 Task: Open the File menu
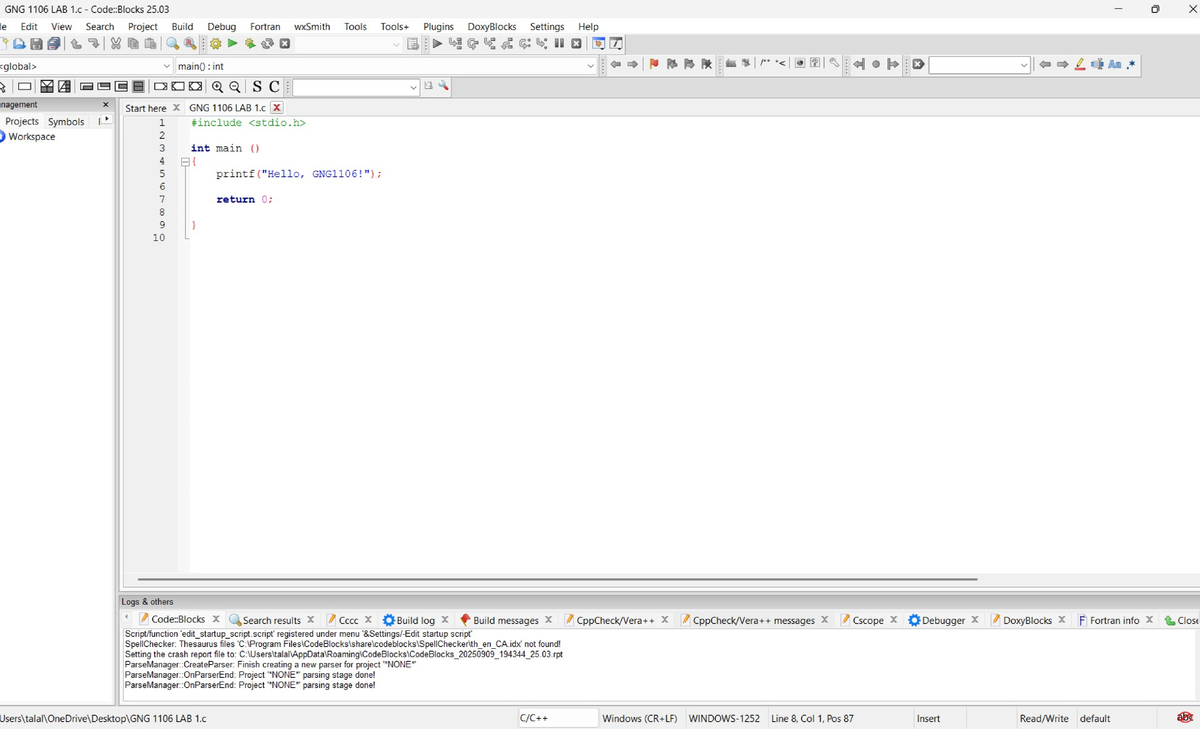point(4,26)
